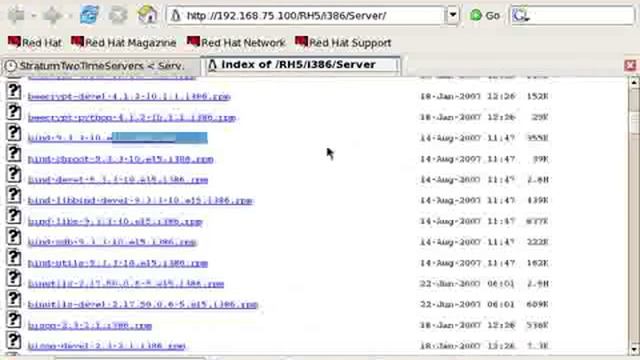Viewport: 640px width, 360px height.
Task: Click the Go button
Action: pyautogui.click(x=485, y=16)
